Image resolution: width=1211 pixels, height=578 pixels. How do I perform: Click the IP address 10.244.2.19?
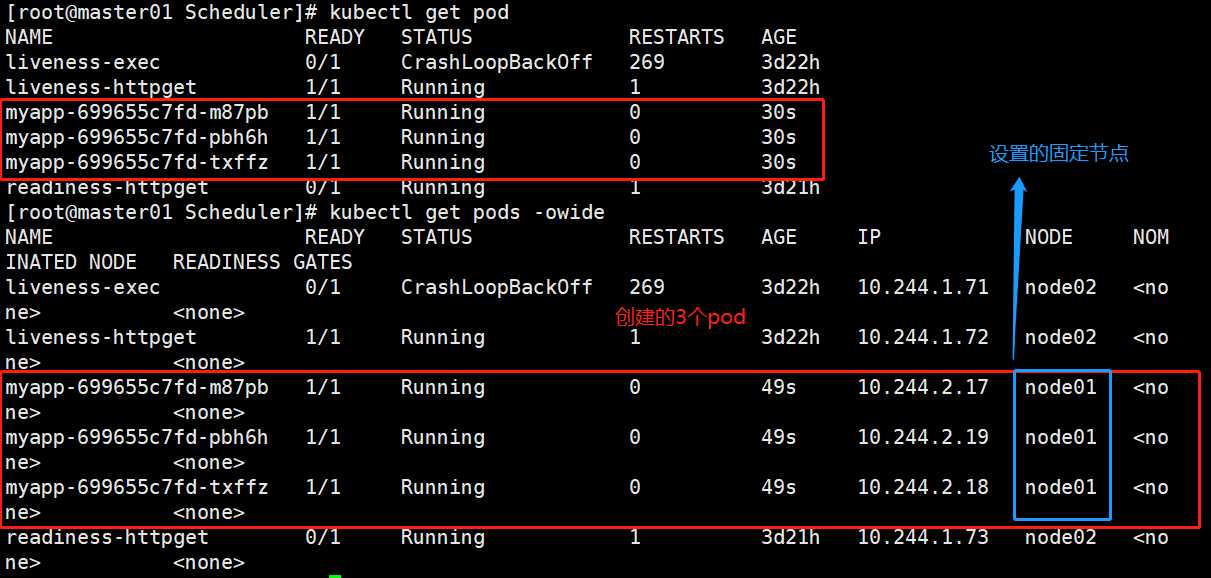click(x=923, y=437)
